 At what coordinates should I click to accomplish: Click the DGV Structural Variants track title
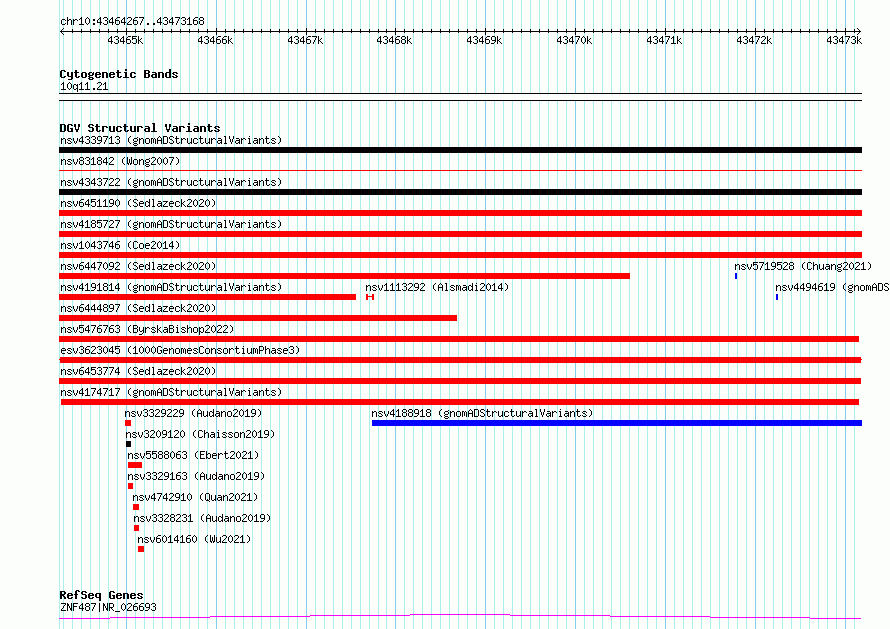point(140,128)
